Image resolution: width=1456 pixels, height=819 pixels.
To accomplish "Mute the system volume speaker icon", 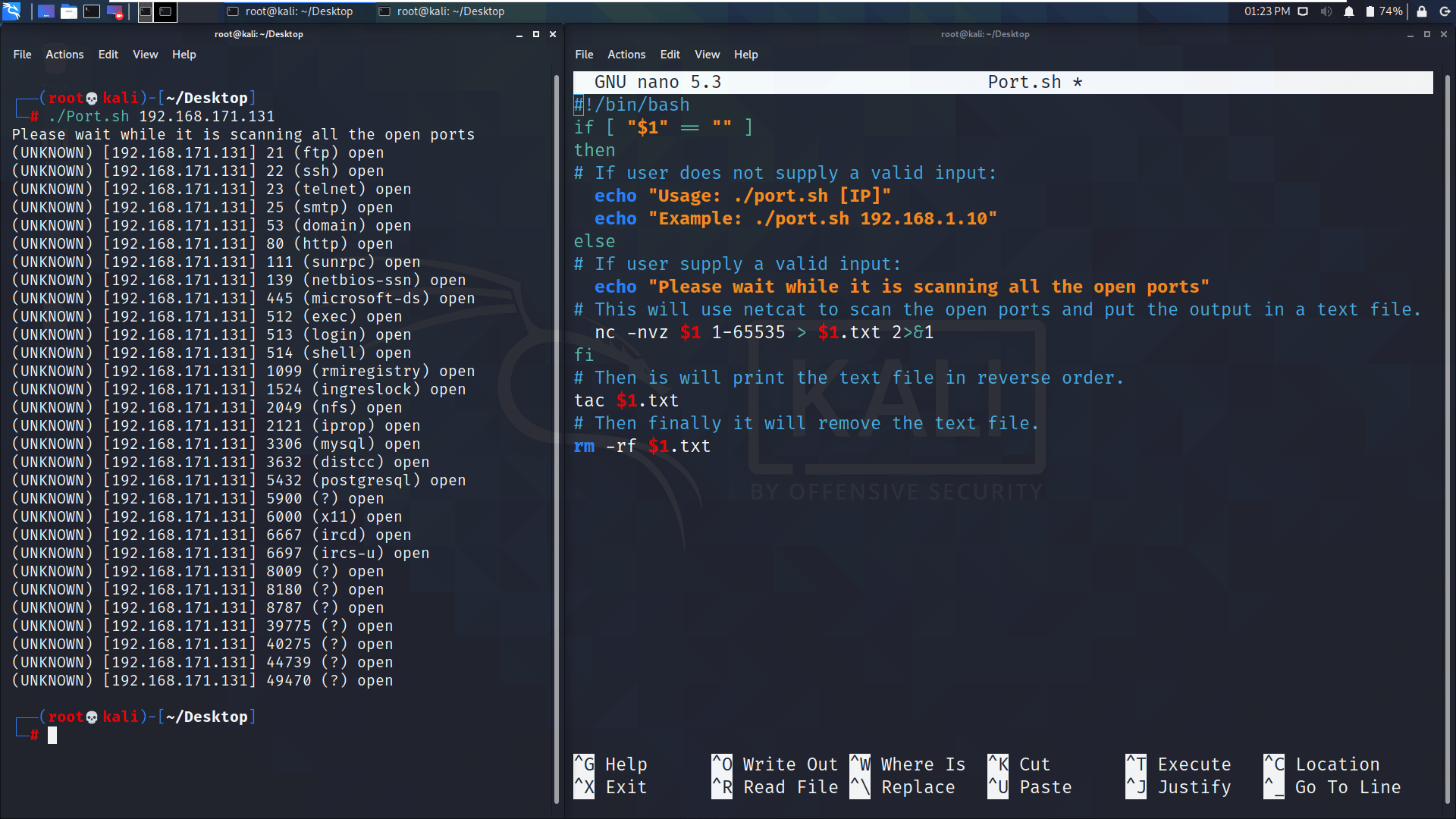I will tap(1327, 11).
